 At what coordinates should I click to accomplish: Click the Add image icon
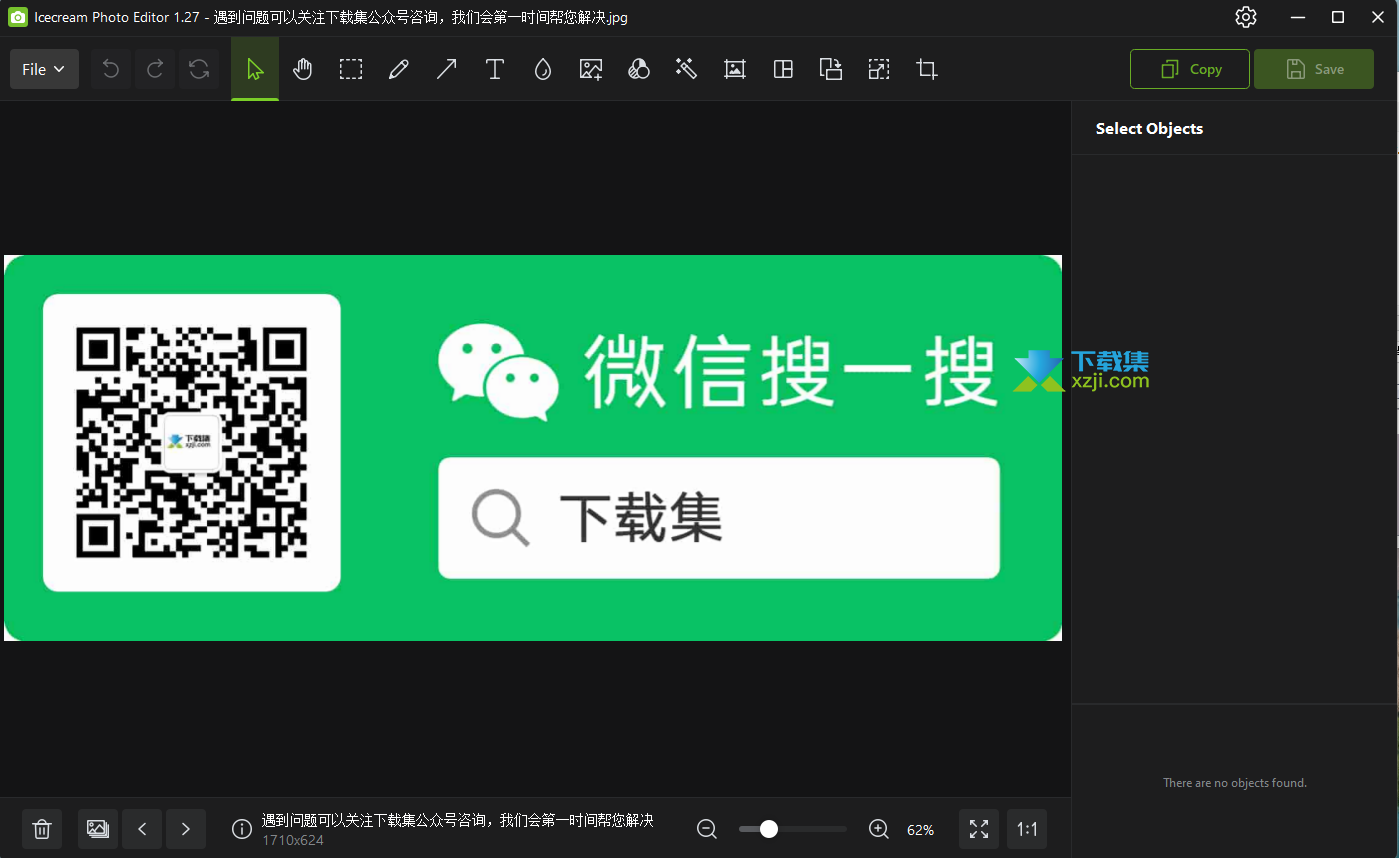(591, 69)
